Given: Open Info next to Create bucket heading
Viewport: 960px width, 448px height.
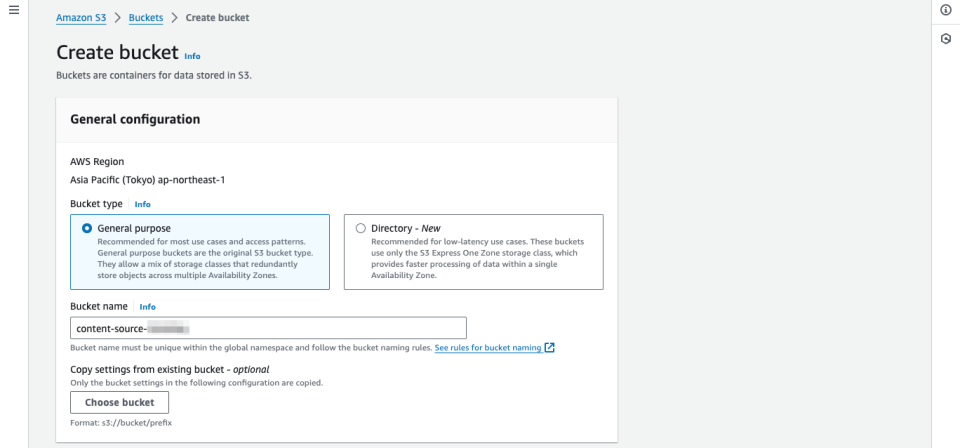Looking at the screenshot, I should (x=192, y=56).
